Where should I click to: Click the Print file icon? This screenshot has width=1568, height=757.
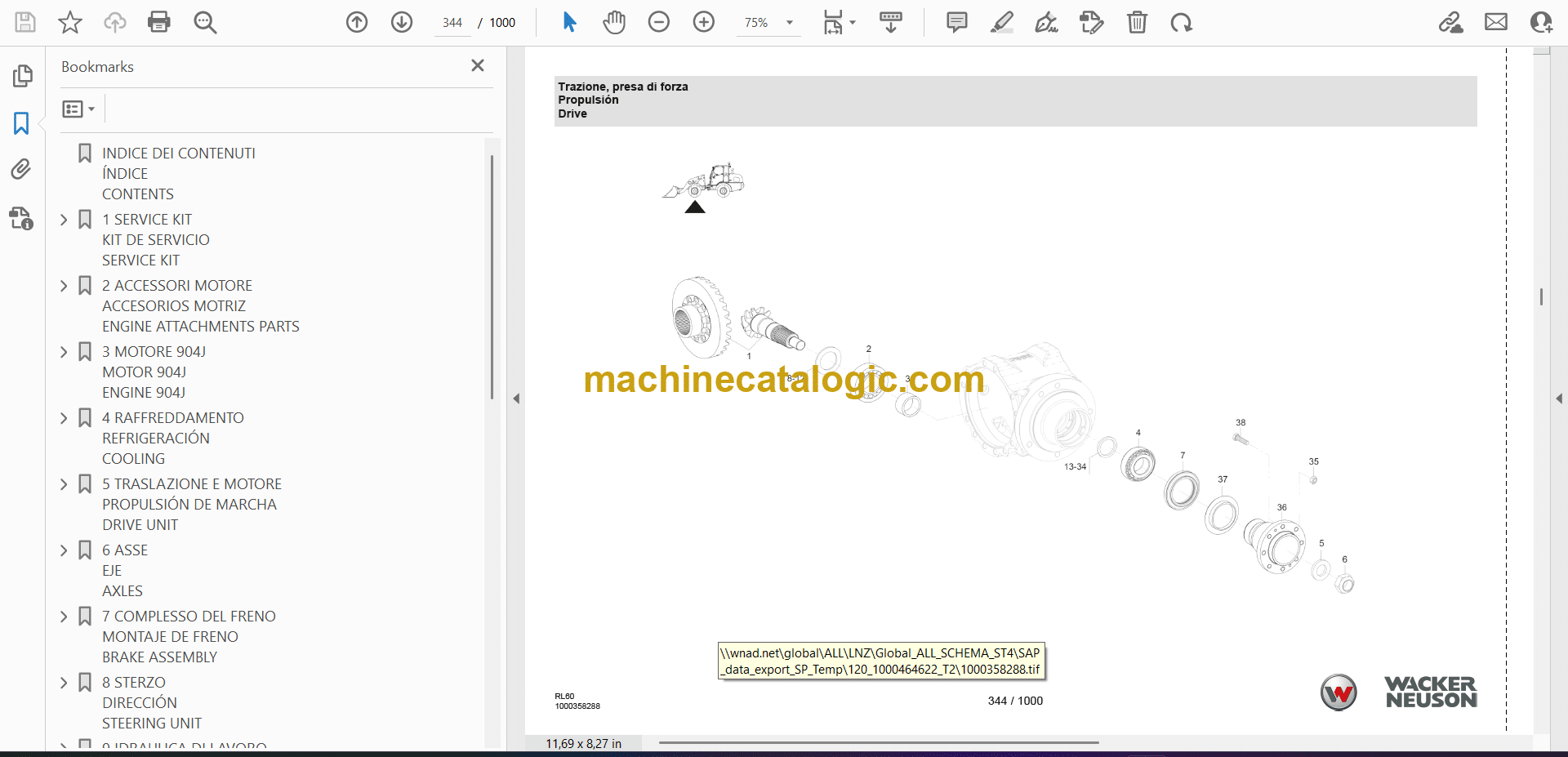[158, 22]
